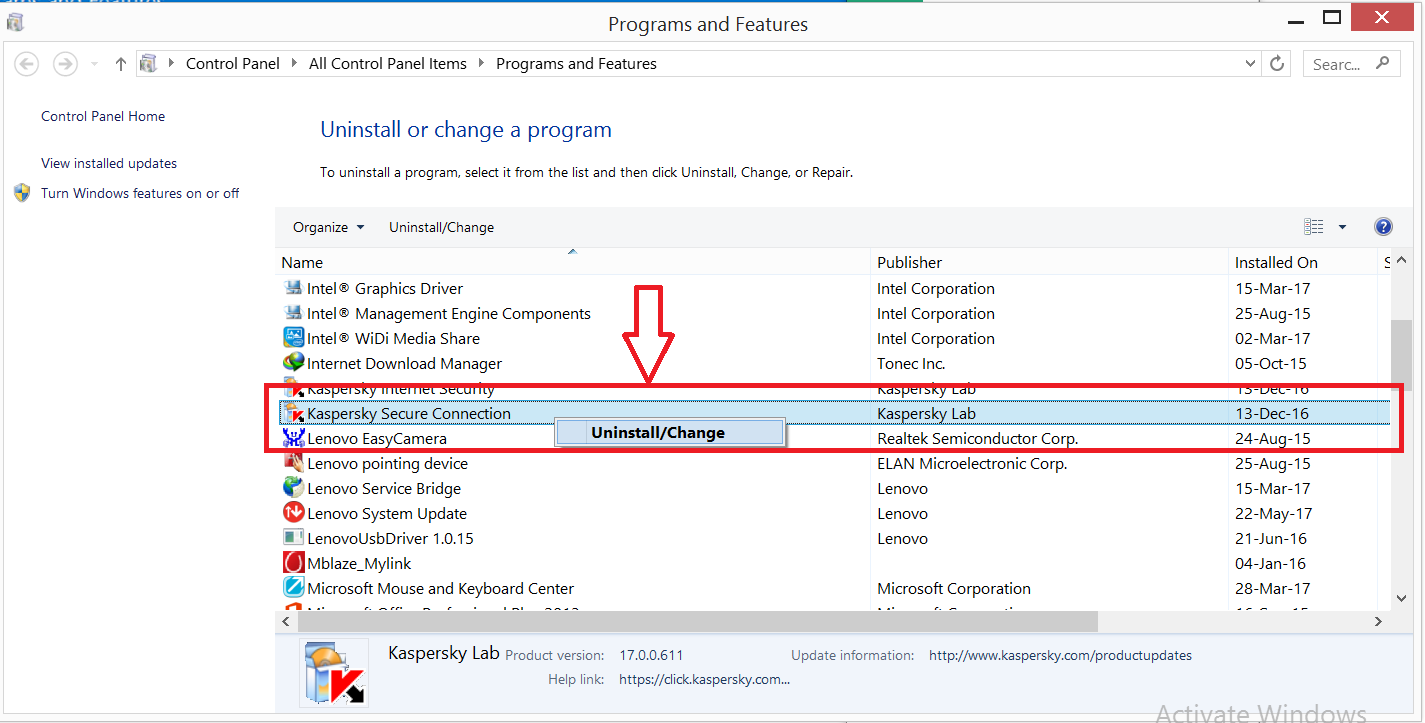
Task: Select Lenovo System Update icon
Action: pos(293,513)
